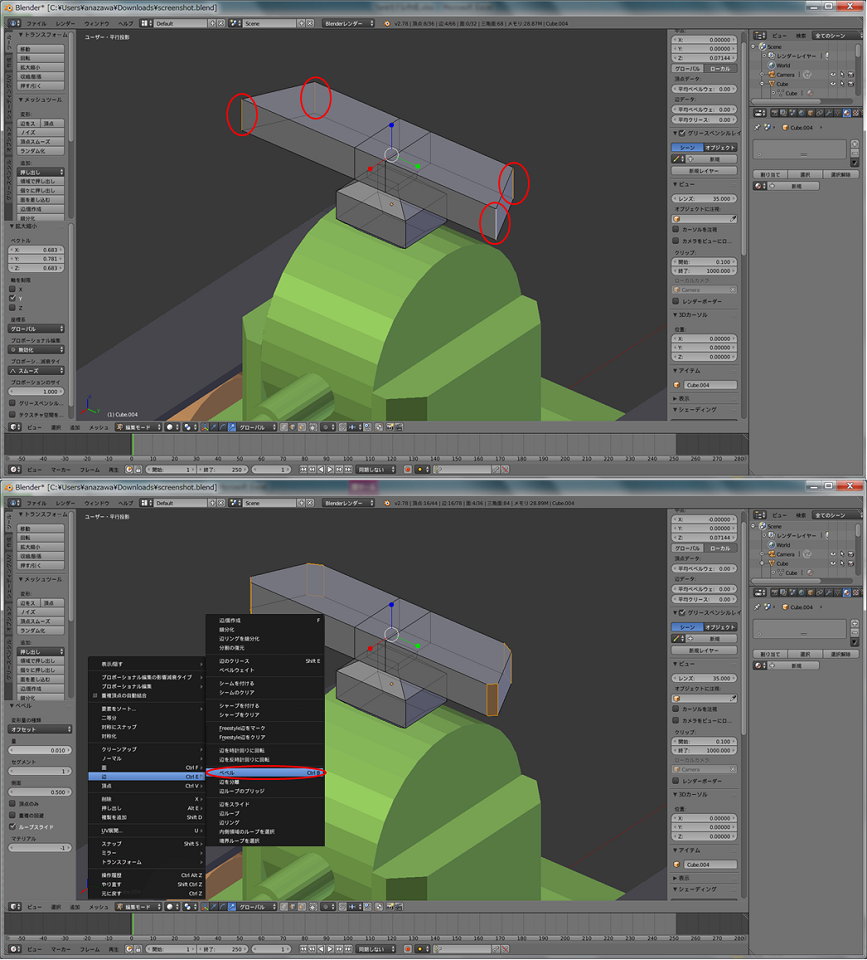Viewport: 867px width, 960px height.
Task: Click the pin icon beside Cube.004 in lower properties
Action: [x=757, y=606]
